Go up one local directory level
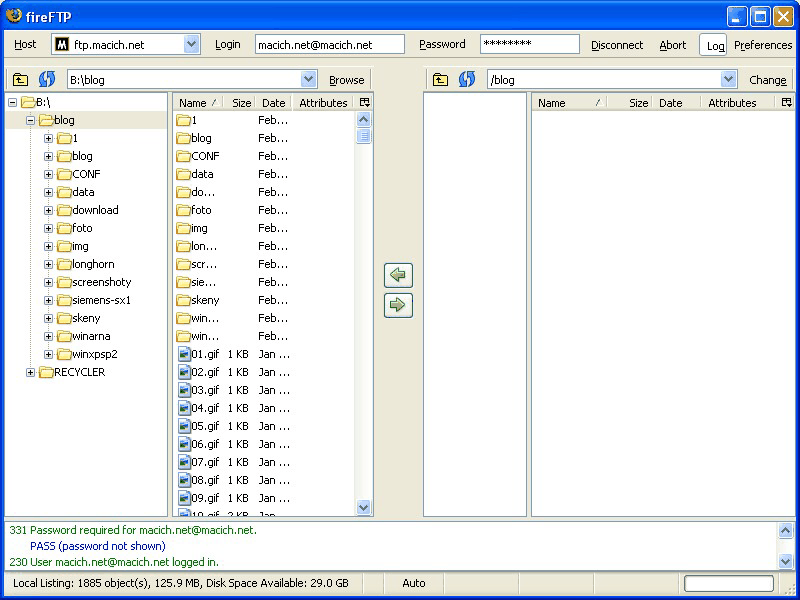Screen dimensions: 800x600 (x=20, y=80)
